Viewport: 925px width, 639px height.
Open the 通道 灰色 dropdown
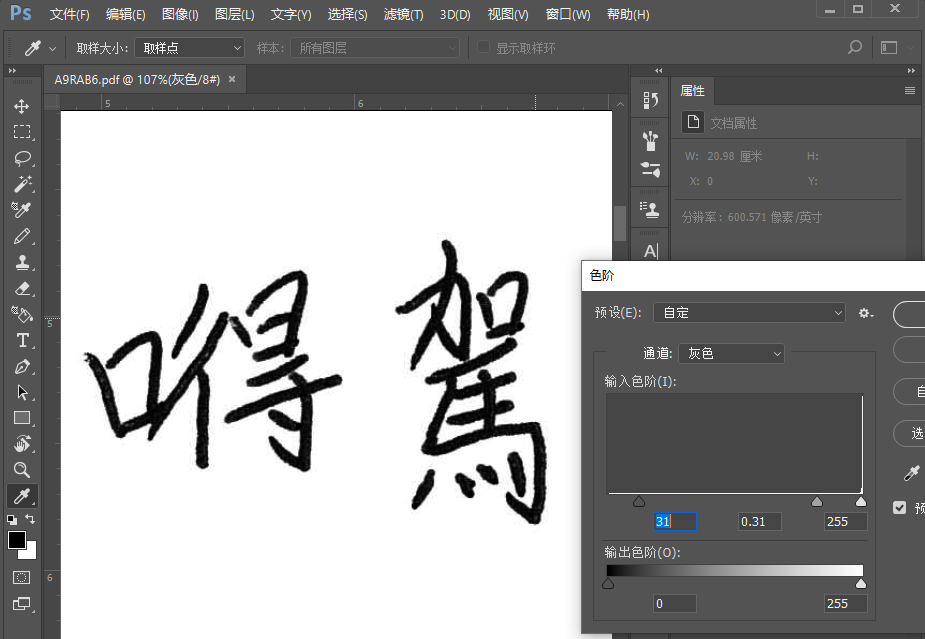coord(732,353)
